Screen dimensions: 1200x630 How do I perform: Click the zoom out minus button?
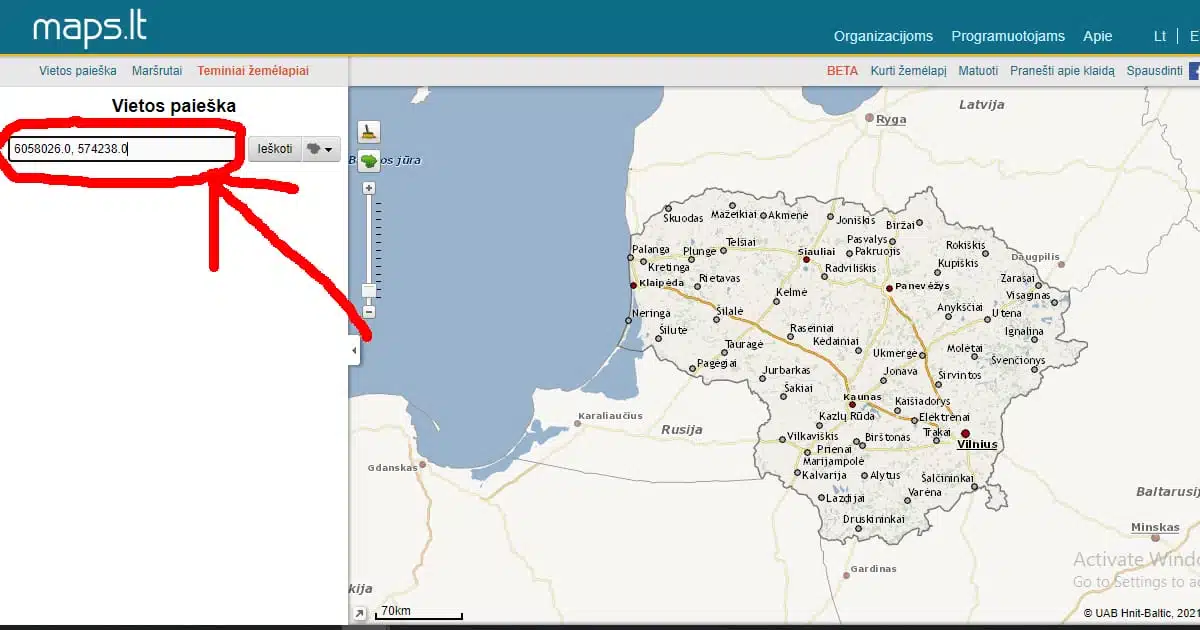click(369, 311)
